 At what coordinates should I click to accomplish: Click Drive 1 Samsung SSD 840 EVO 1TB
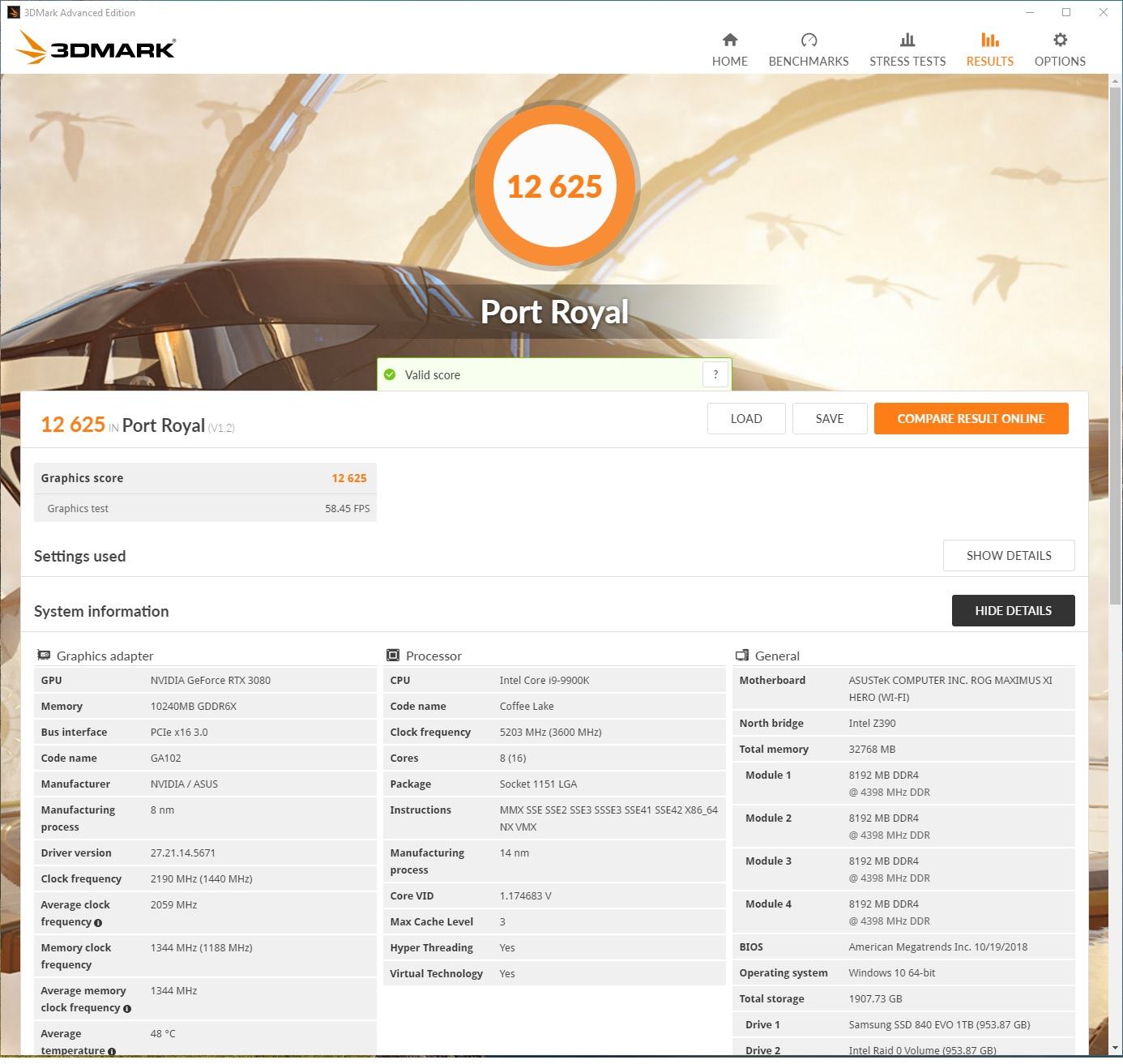coord(939,1024)
